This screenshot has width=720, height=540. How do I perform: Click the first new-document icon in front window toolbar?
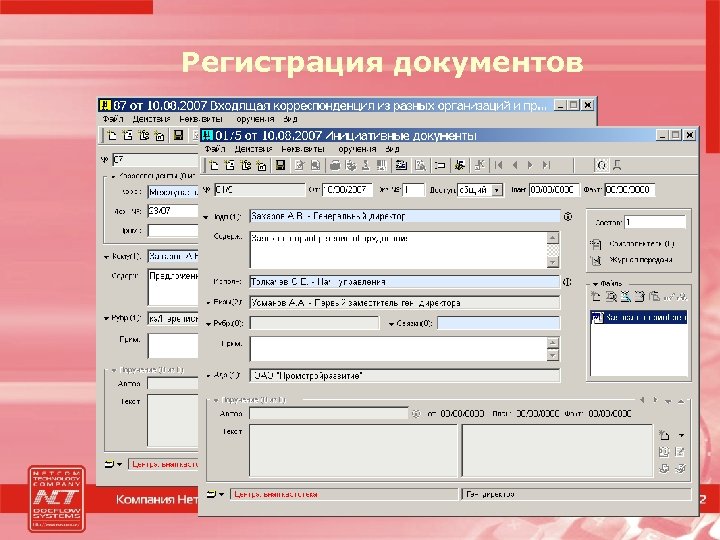pos(214,165)
